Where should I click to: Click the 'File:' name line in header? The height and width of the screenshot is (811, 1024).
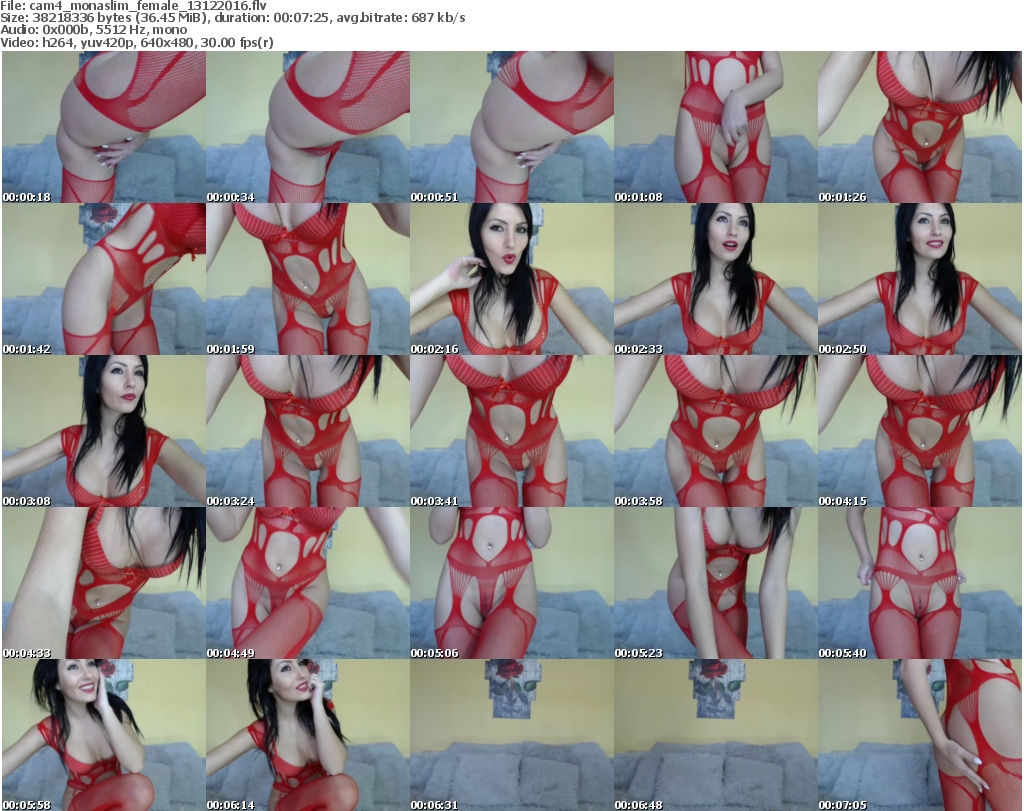point(134,6)
